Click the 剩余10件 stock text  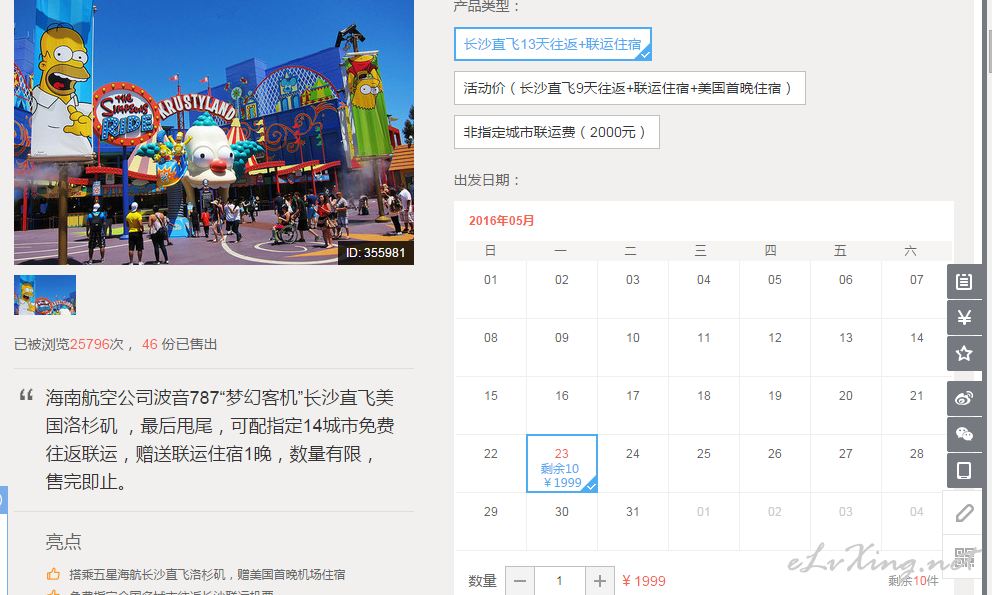point(913,580)
